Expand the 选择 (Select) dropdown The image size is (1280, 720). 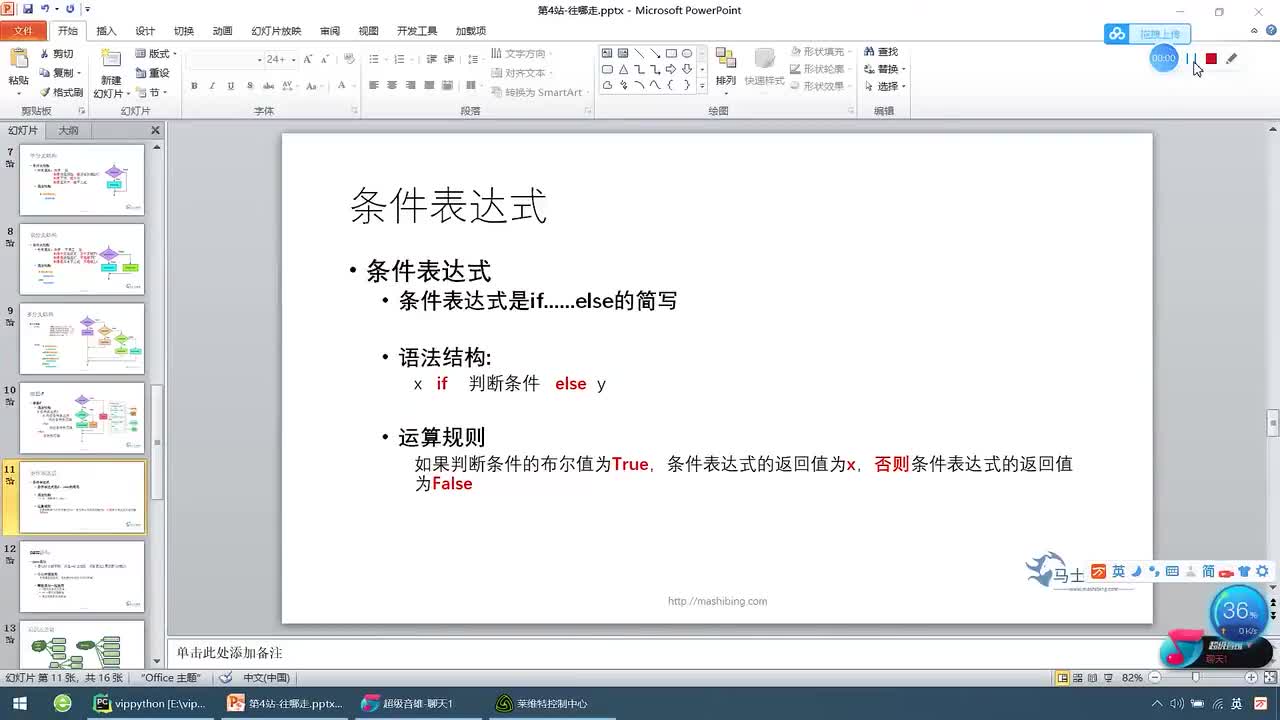coord(885,87)
